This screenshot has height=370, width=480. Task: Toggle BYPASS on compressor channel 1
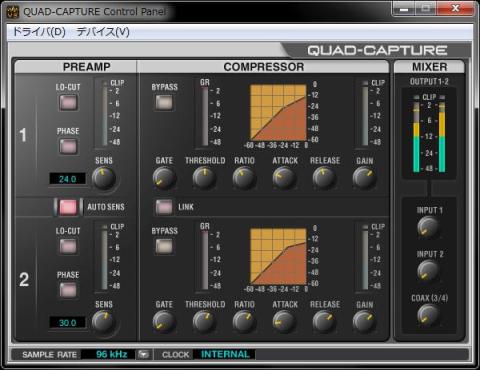point(164,102)
